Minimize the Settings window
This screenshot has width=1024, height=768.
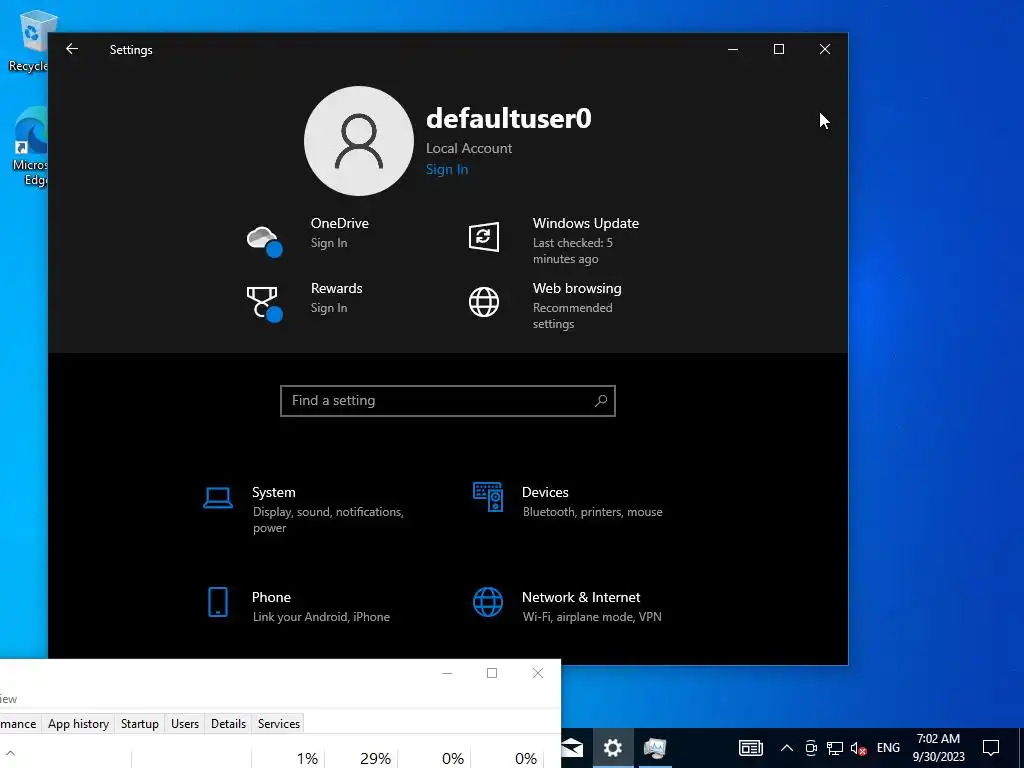tap(733, 49)
